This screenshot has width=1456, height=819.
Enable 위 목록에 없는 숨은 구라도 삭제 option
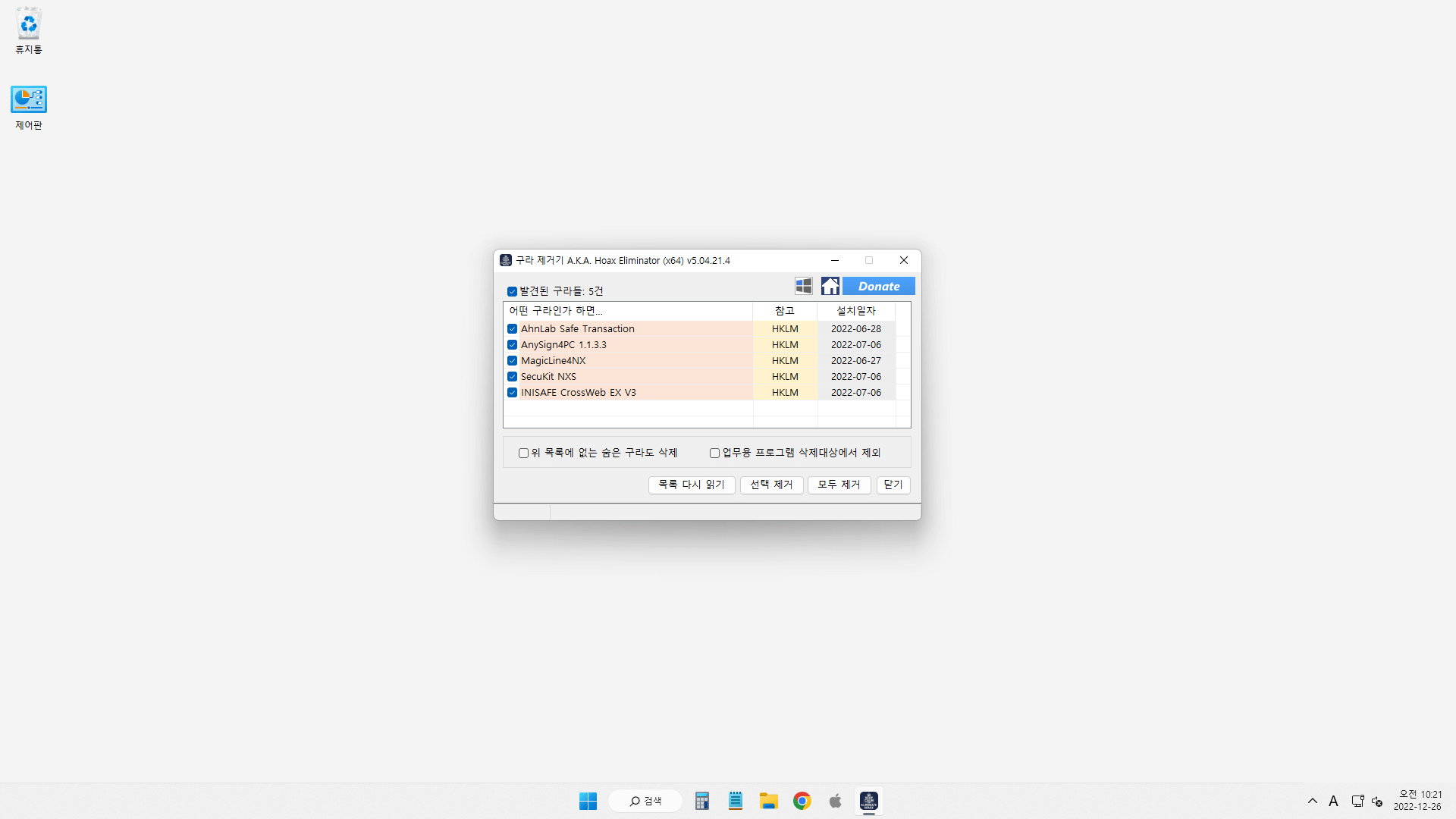pyautogui.click(x=523, y=453)
